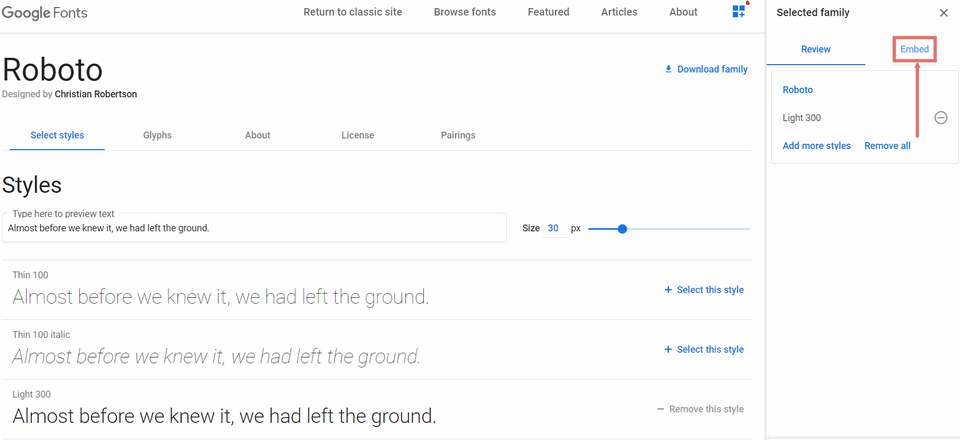Download the Roboto font family
The height and width of the screenshot is (440, 960).
tap(706, 69)
